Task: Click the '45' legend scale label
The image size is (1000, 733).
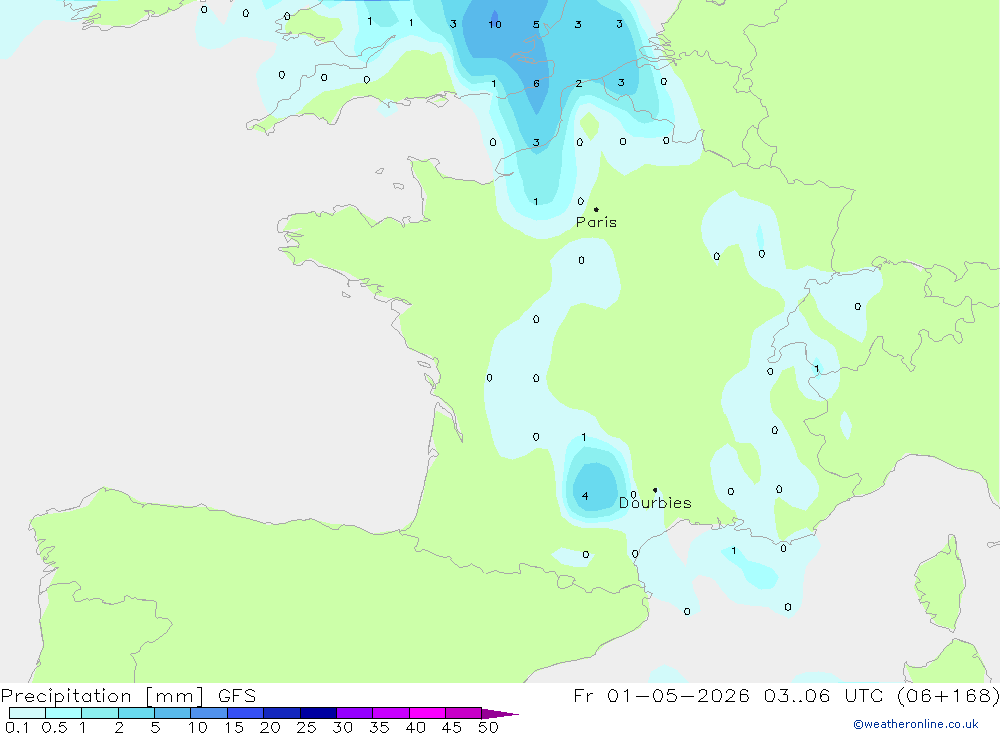Action: point(452,727)
